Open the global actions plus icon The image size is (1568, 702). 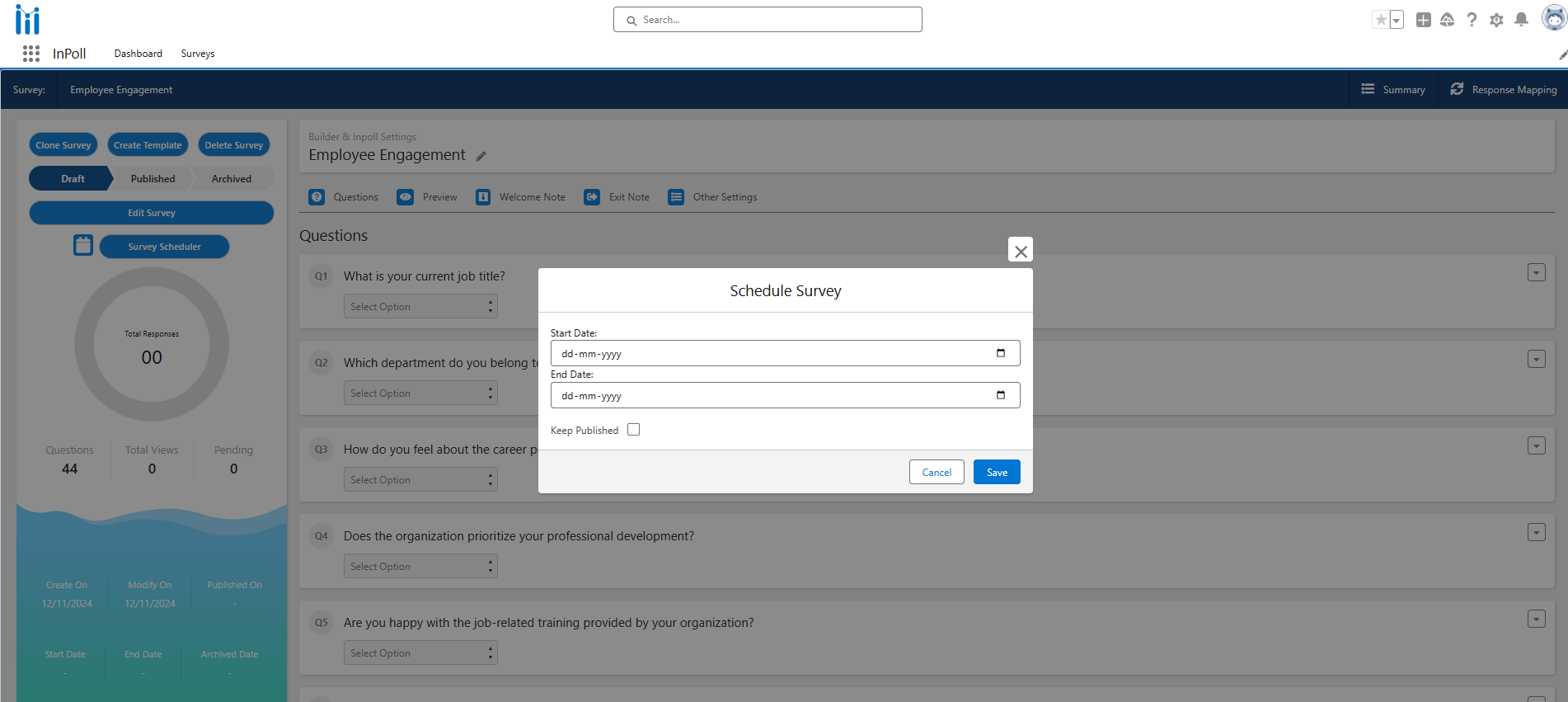[x=1424, y=20]
